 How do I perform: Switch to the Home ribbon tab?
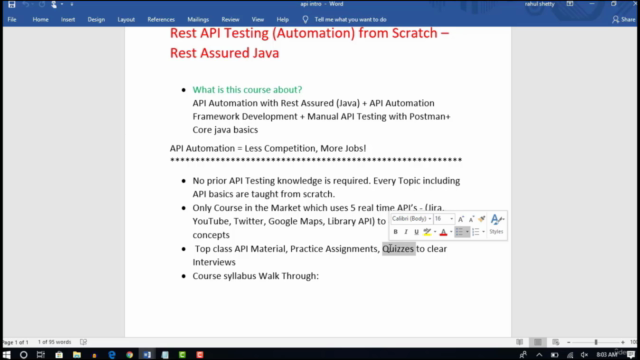tap(40, 20)
